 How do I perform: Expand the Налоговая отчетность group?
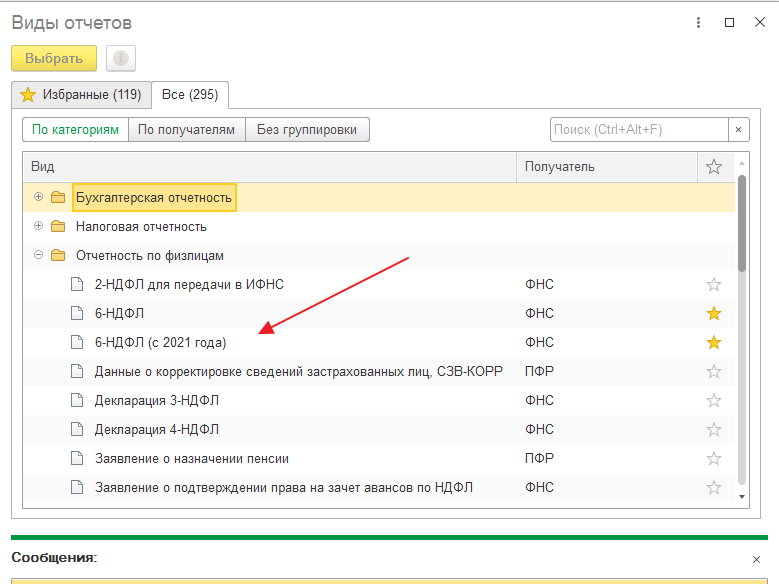tap(38, 227)
